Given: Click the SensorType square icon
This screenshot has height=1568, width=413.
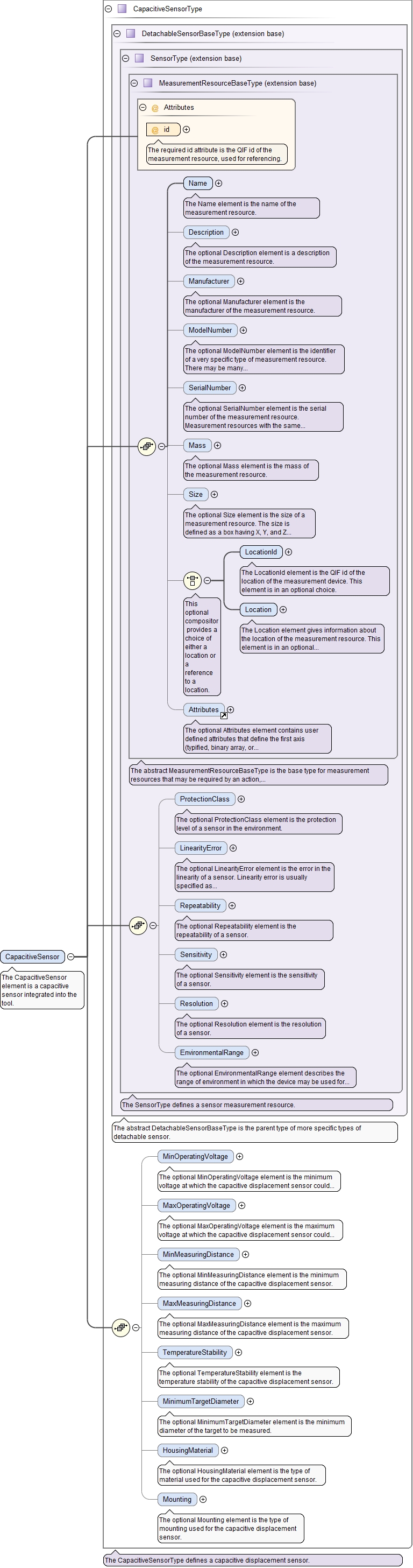Looking at the screenshot, I should click(x=139, y=59).
